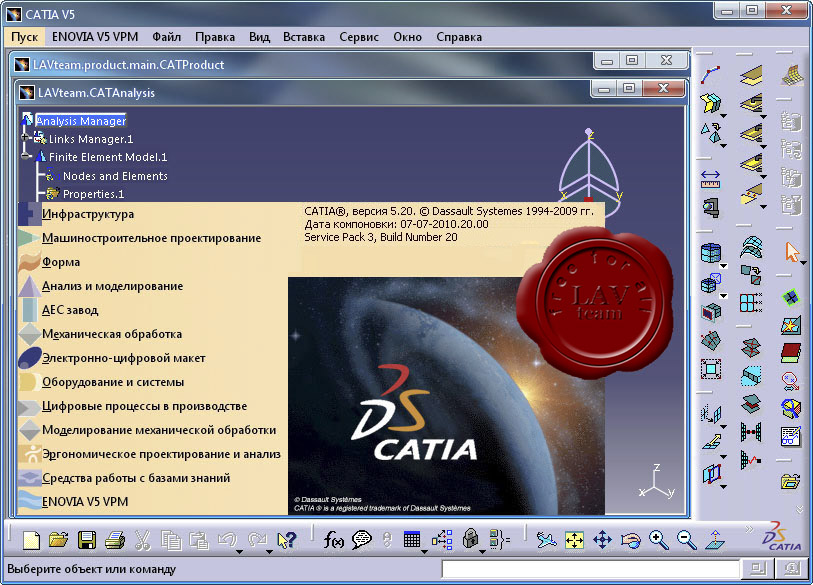This screenshot has height=585, width=813.
Task: Collapse the Finite Element Model.1 node
Action: tap(24, 156)
